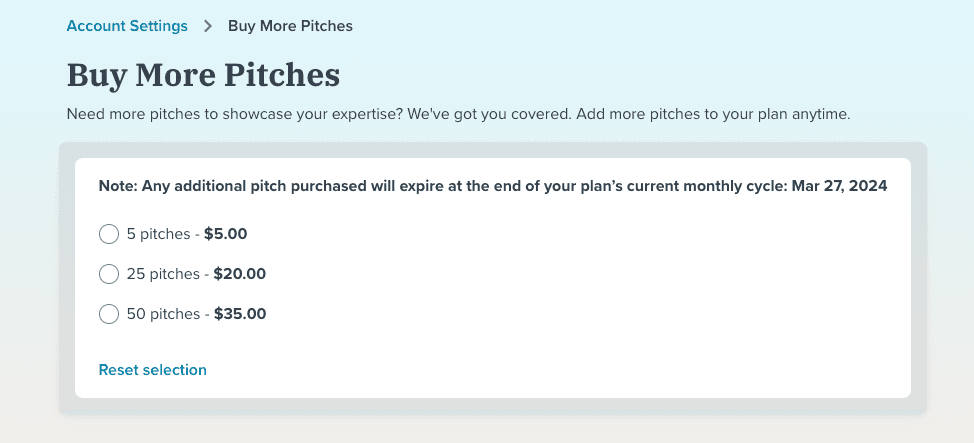Click the breadcrumb chevron separator
The height and width of the screenshot is (443, 974).
pyautogui.click(x=208, y=26)
